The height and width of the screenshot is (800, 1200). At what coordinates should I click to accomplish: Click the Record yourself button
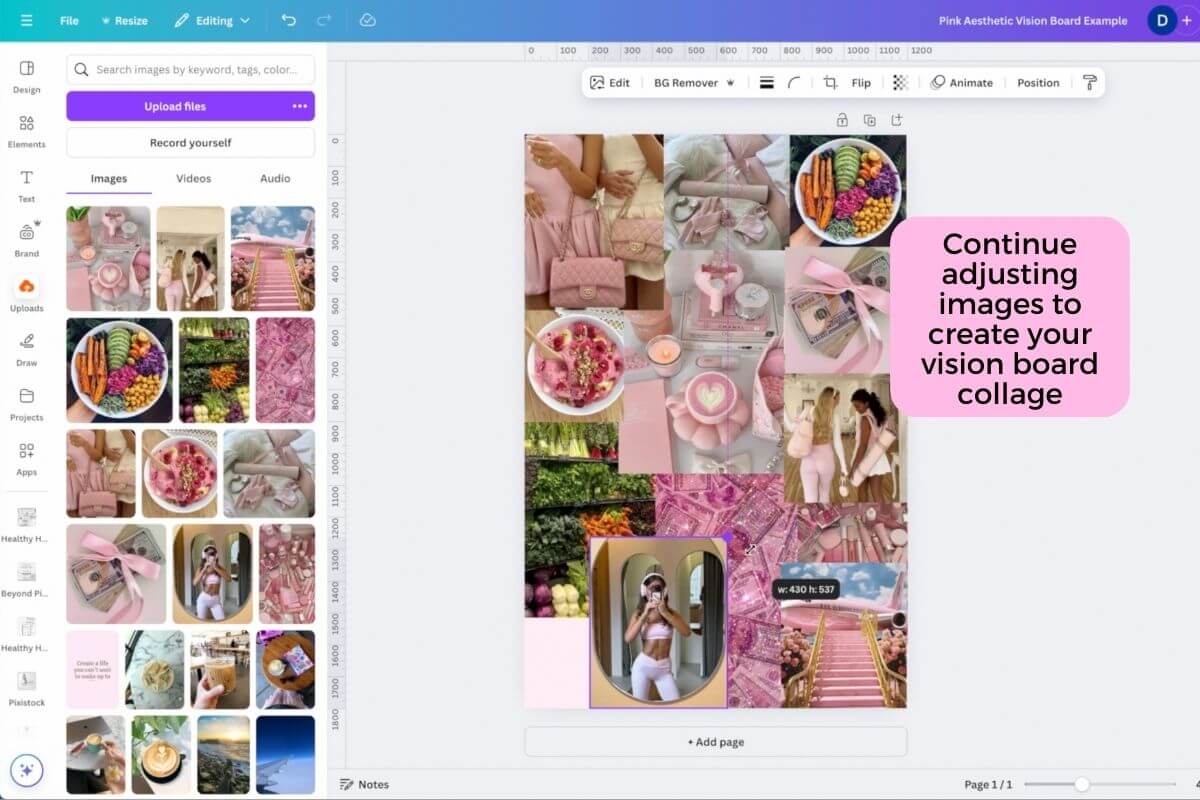[x=190, y=143]
